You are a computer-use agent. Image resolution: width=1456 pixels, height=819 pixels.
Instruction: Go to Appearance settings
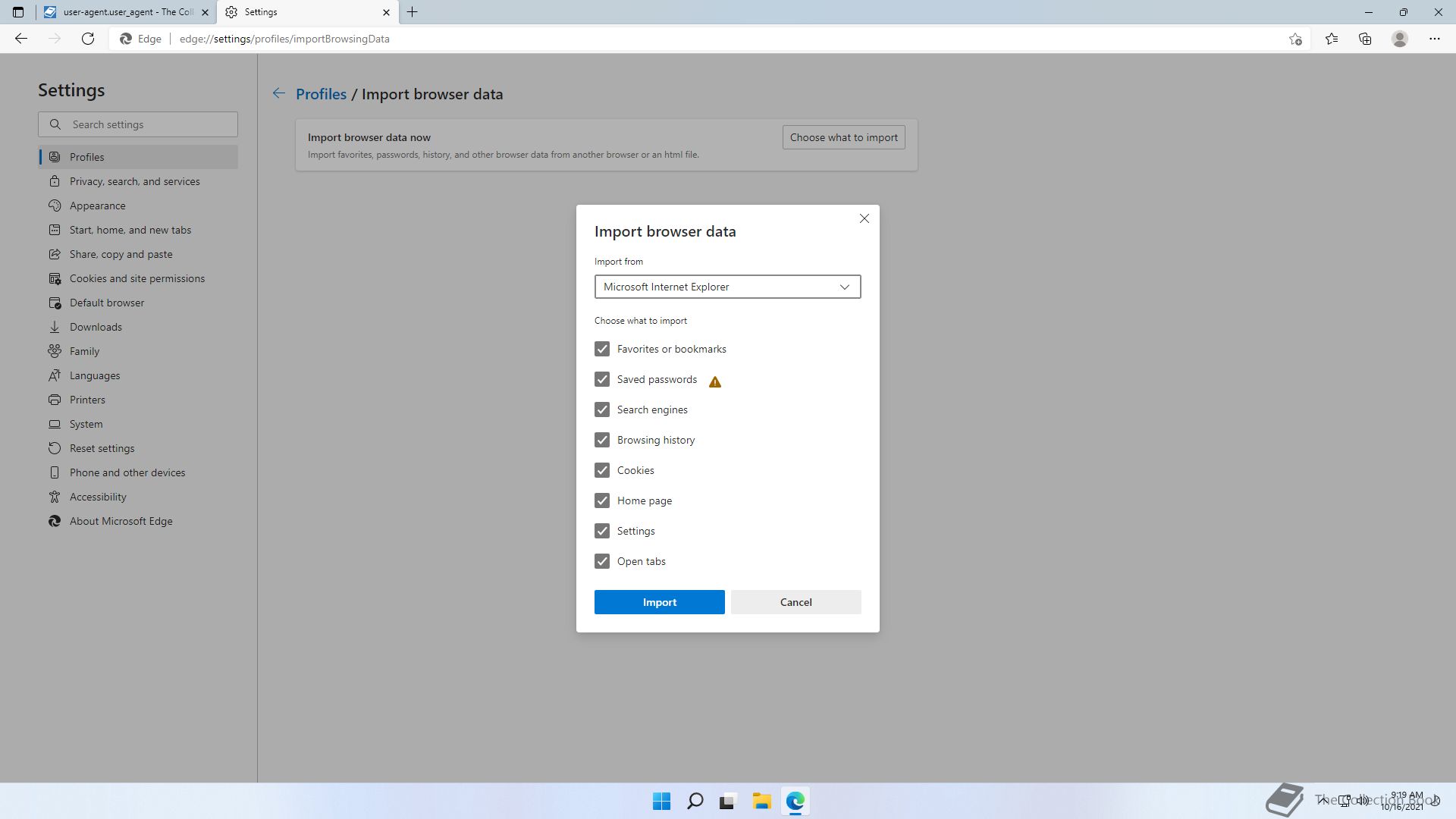pos(138,206)
